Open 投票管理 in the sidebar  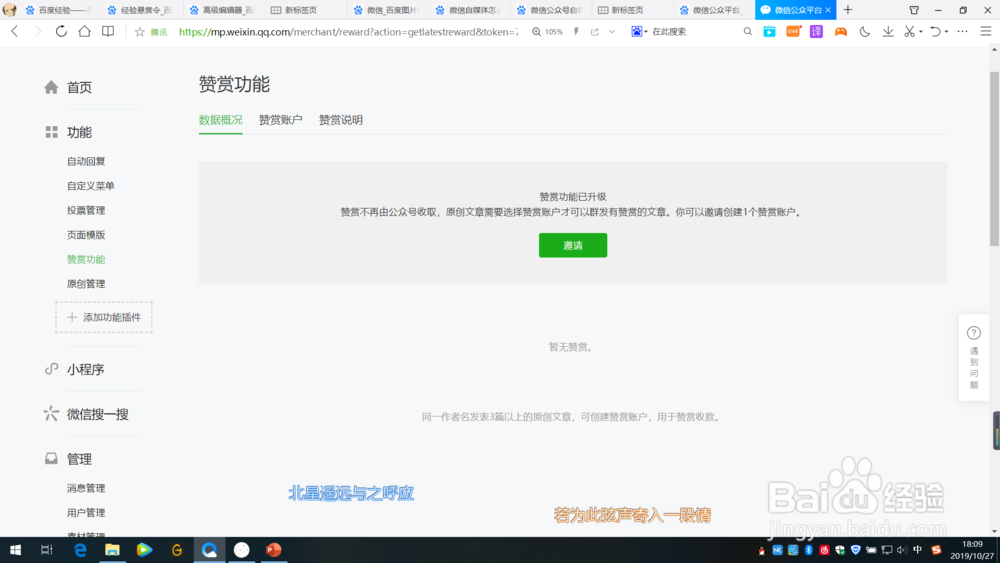click(86, 210)
